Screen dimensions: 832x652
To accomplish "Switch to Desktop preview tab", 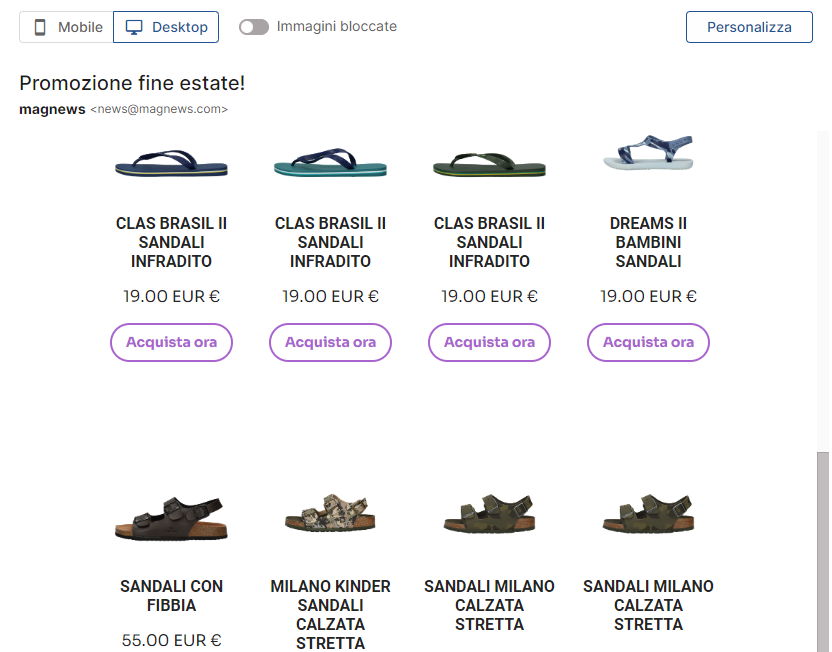I will [x=166, y=27].
